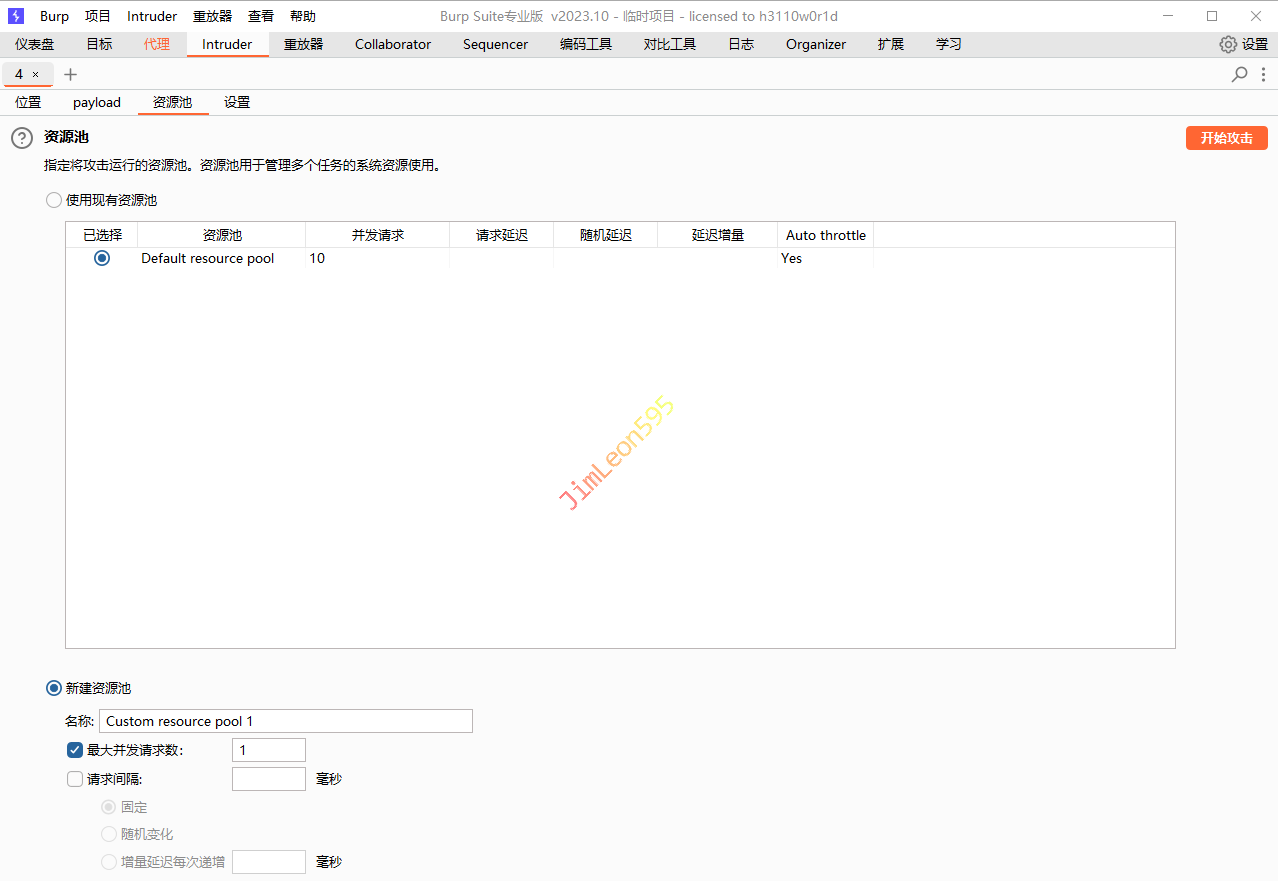
Task: Switch to the payload tab
Action: point(96,102)
